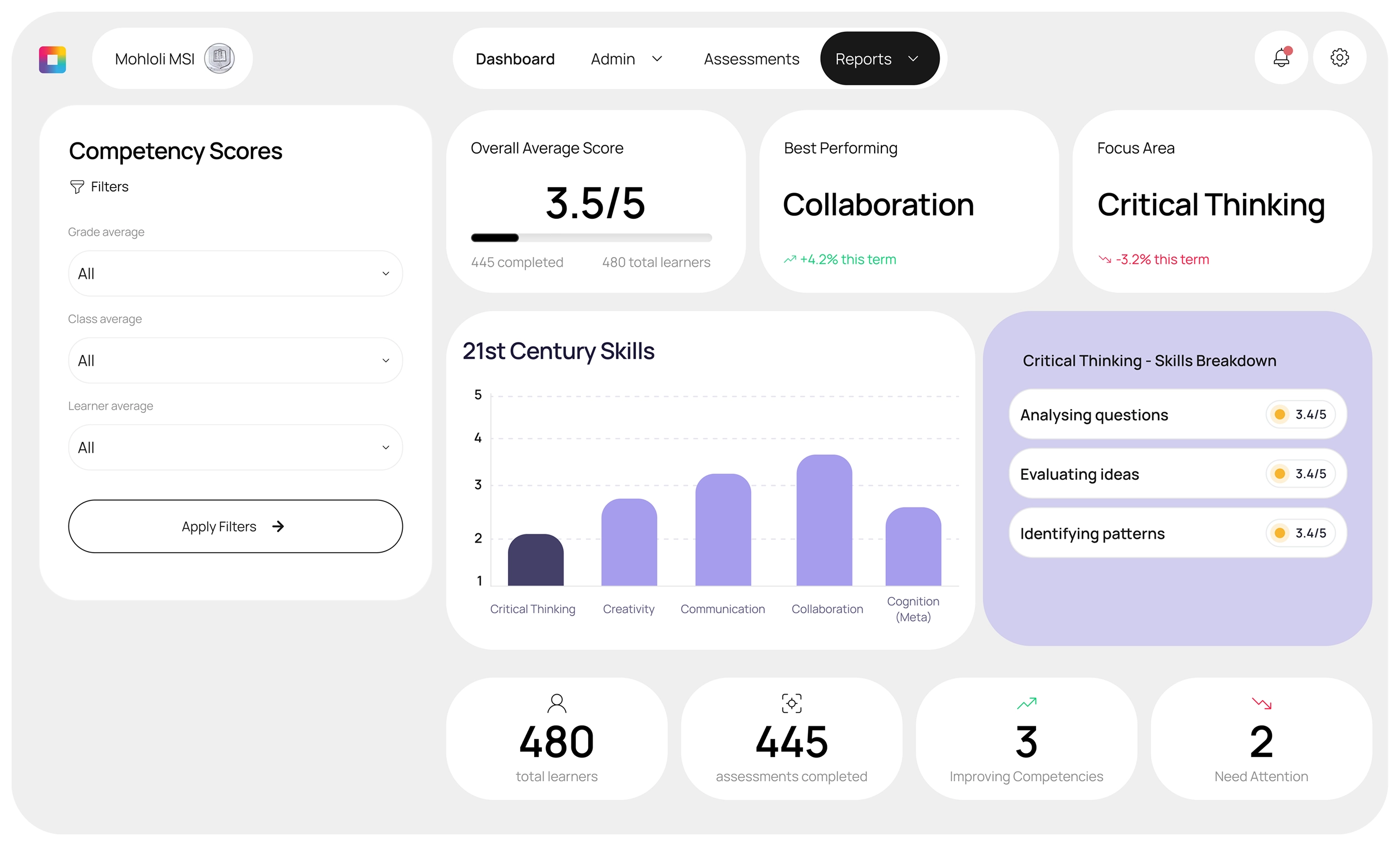The image size is (1400, 846).
Task: Click the colorful app logo square
Action: pos(52,59)
